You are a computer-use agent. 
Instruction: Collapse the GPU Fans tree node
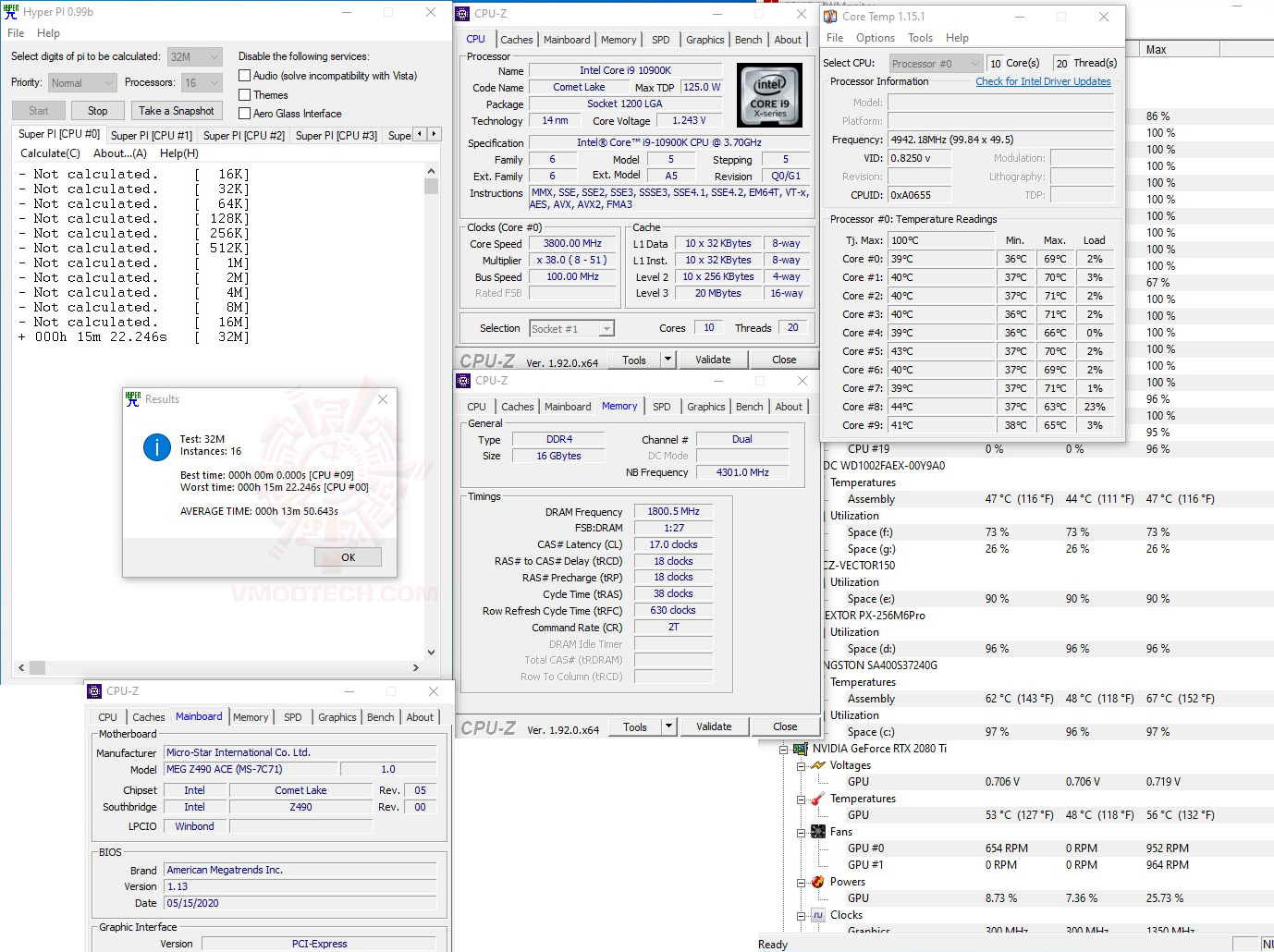(801, 833)
